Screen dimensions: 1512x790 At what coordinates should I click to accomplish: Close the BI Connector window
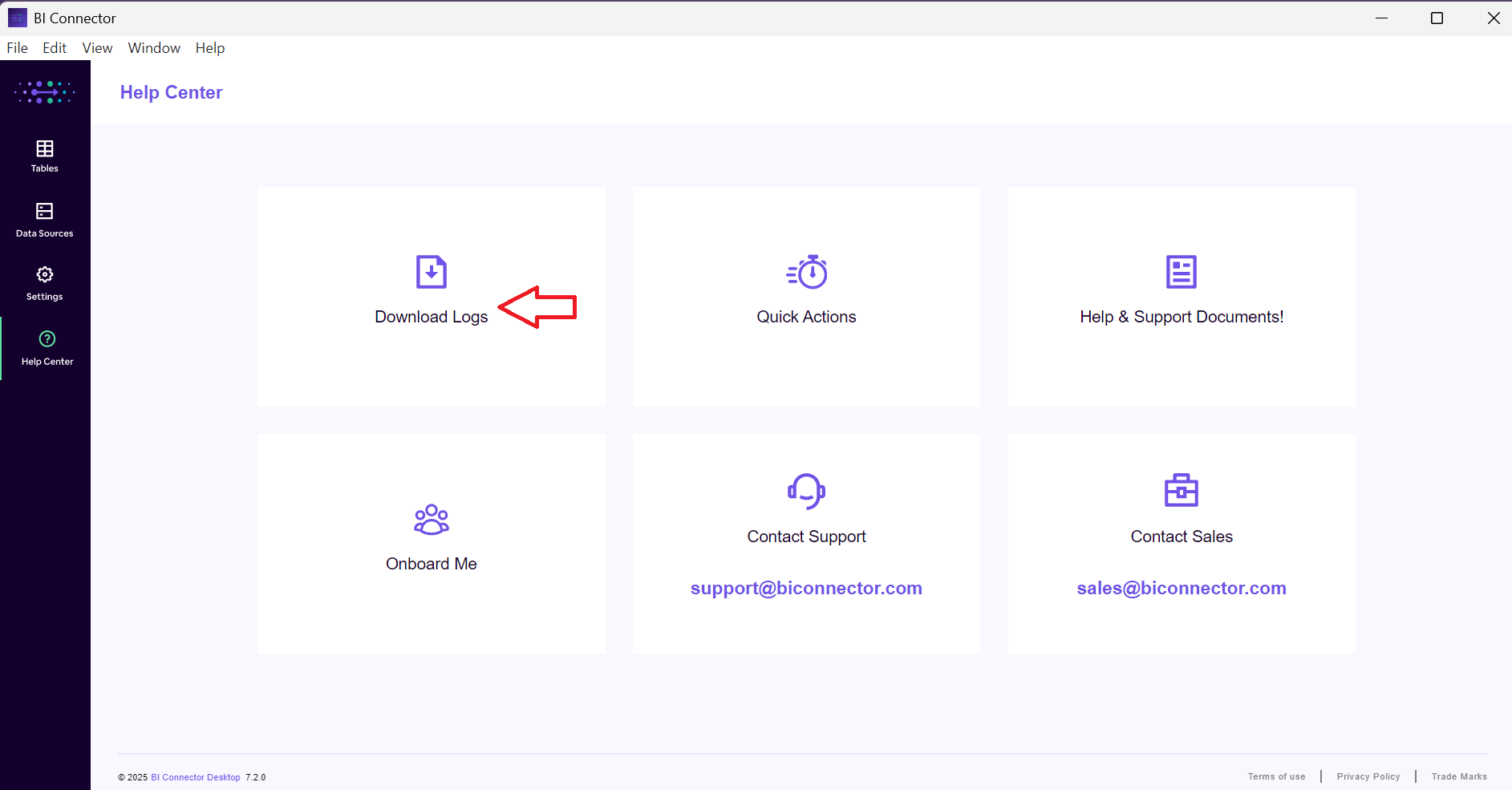tap(1494, 18)
